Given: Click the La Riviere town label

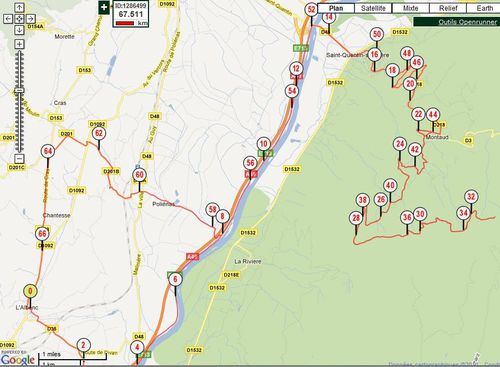Looking at the screenshot, I should (248, 261).
